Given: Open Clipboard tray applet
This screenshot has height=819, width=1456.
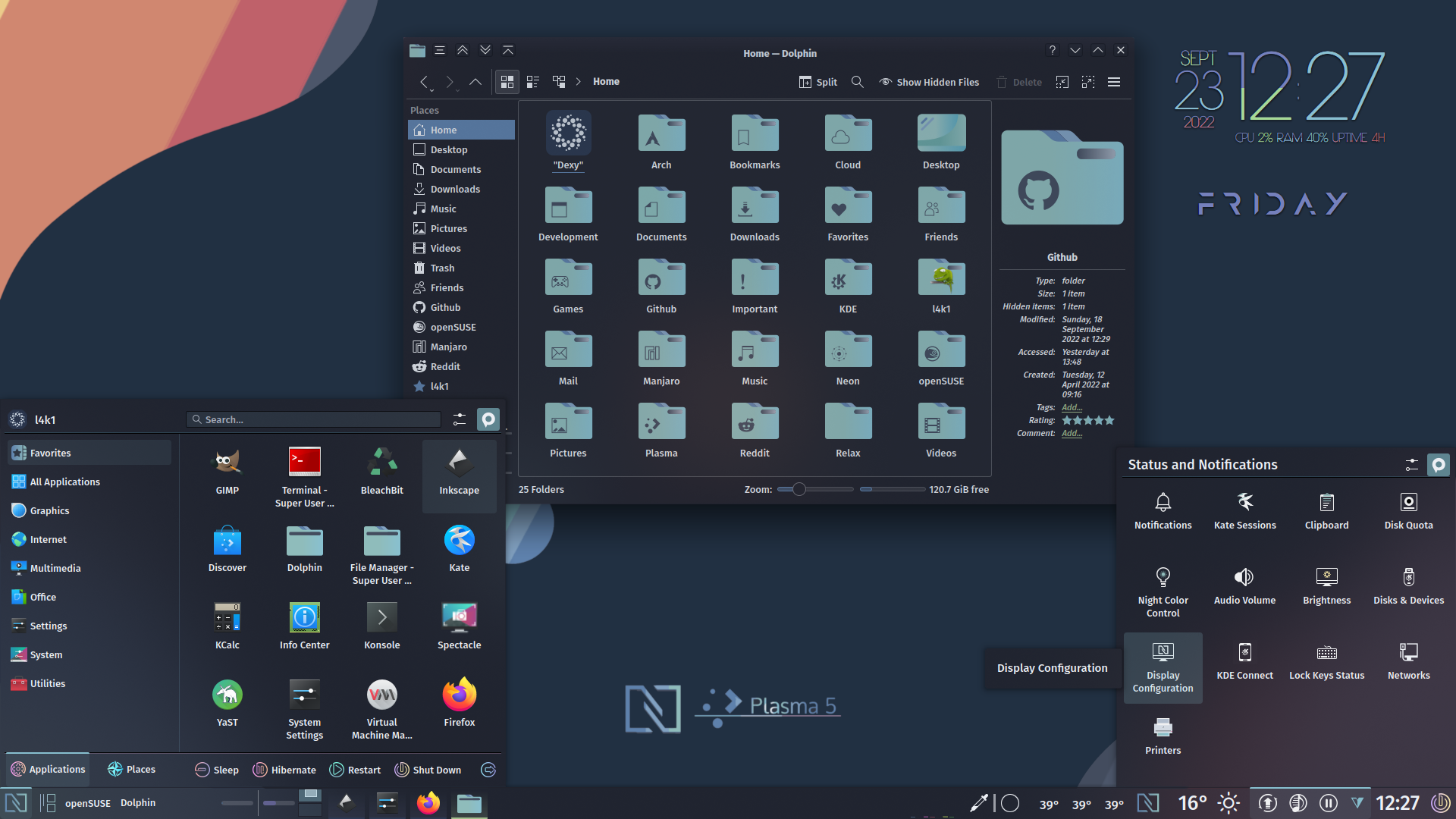Looking at the screenshot, I should click(x=1327, y=510).
